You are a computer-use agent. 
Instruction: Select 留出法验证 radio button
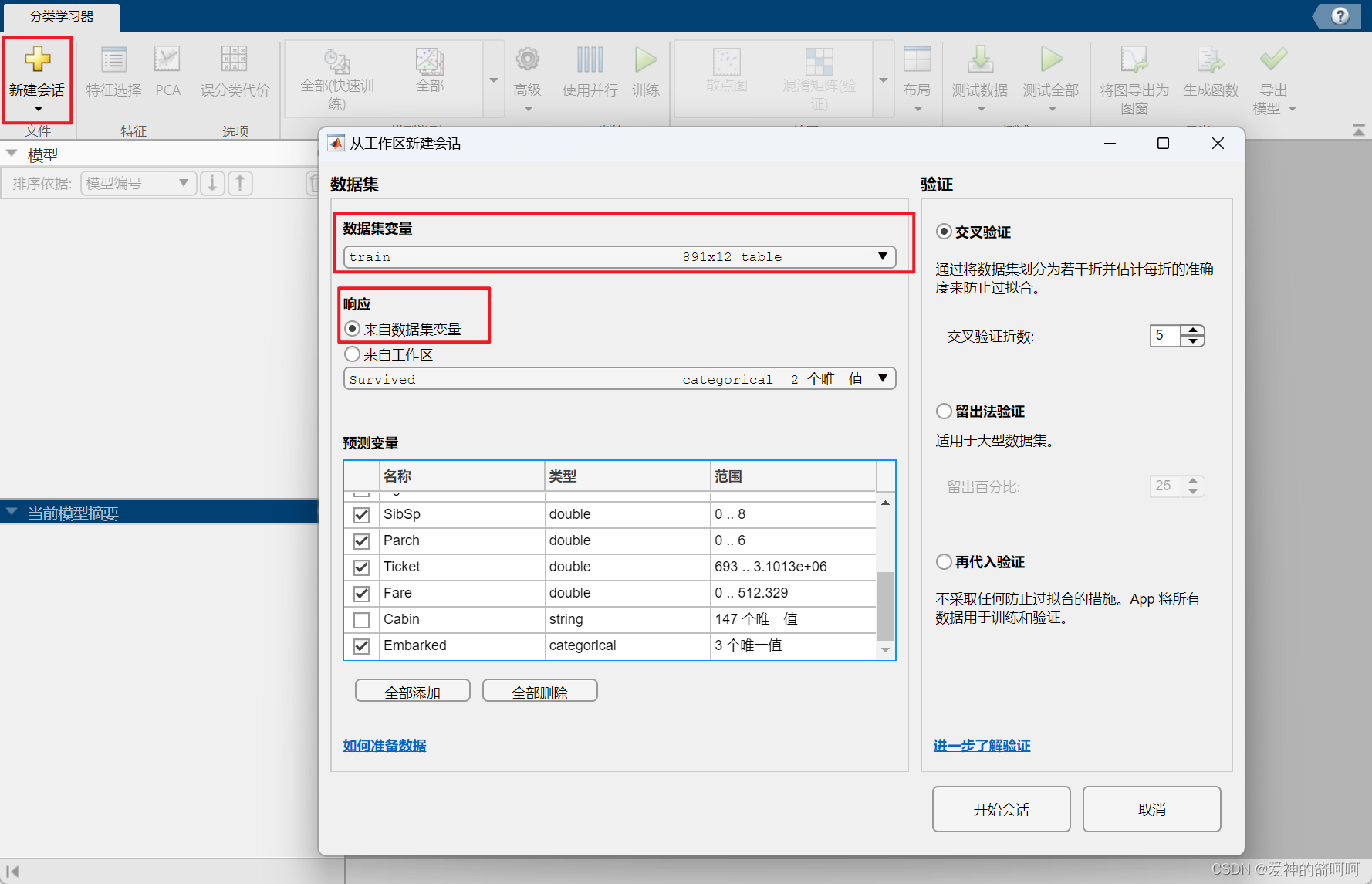pos(944,411)
